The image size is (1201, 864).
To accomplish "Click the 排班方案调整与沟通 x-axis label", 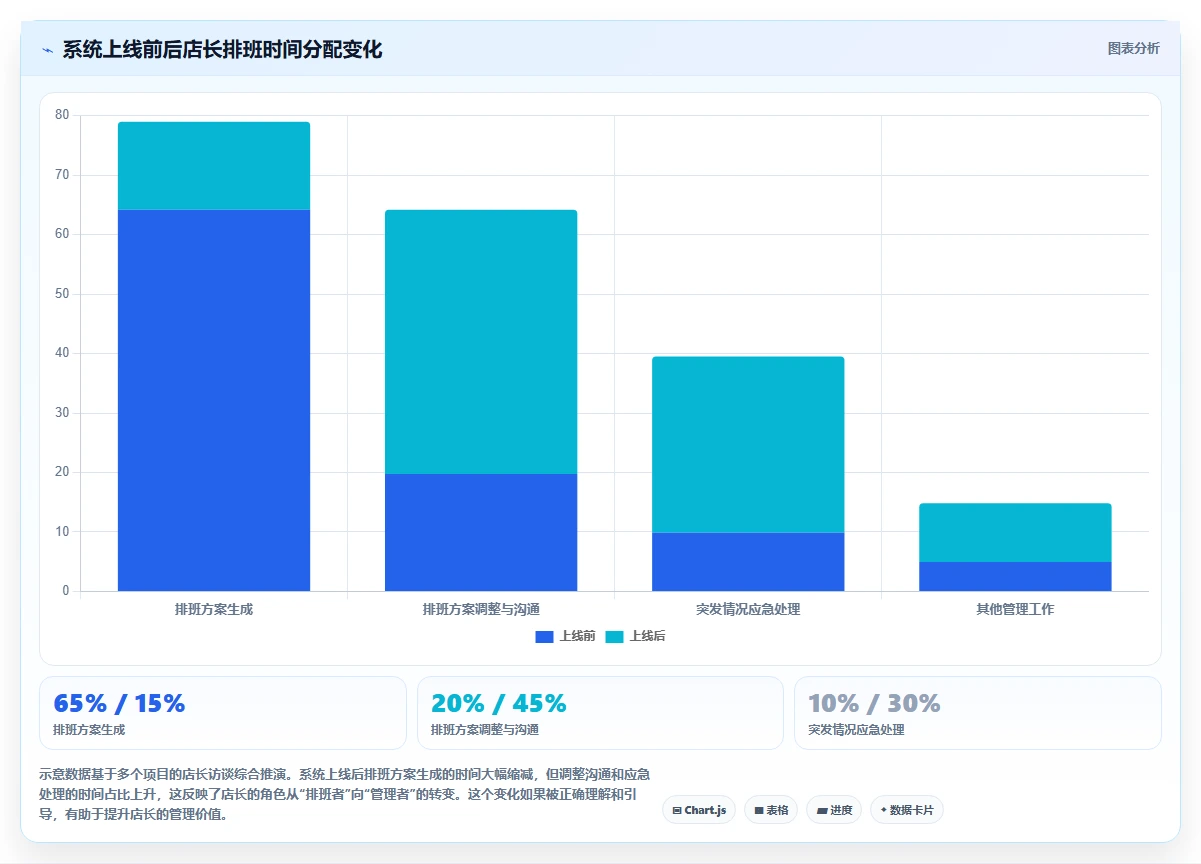I will coord(481,609).
